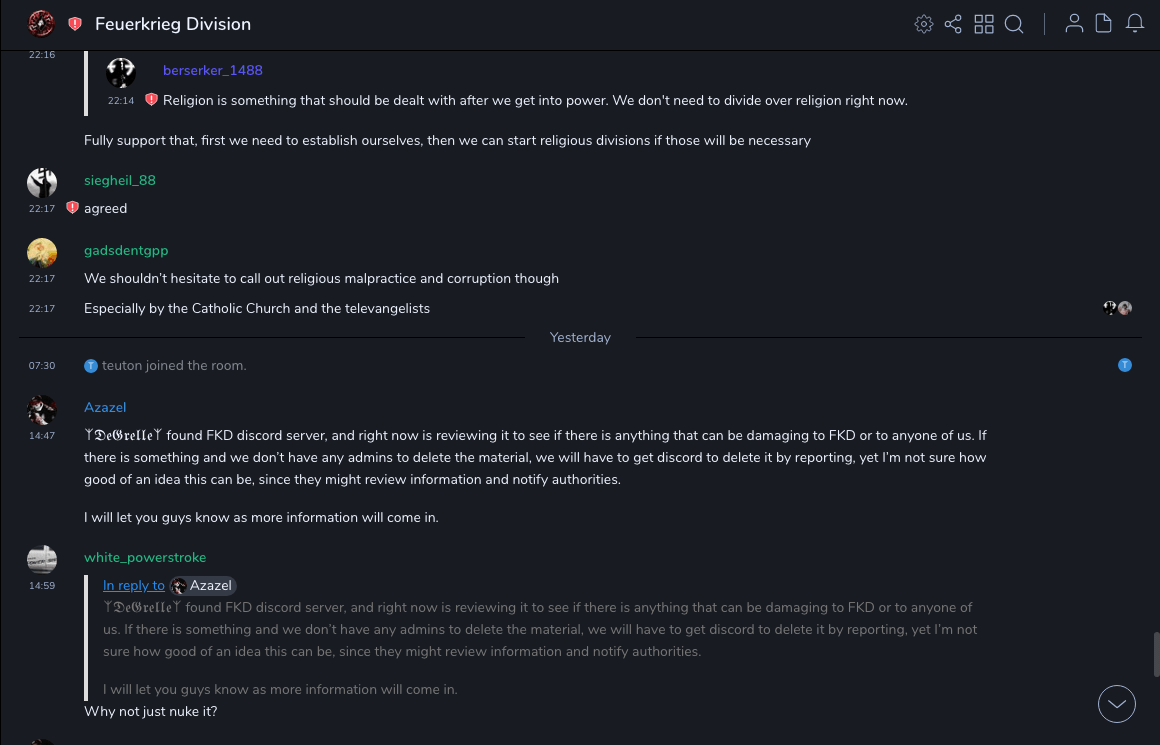Click the "In reply to" link
The height and width of the screenshot is (745, 1160).
point(134,586)
